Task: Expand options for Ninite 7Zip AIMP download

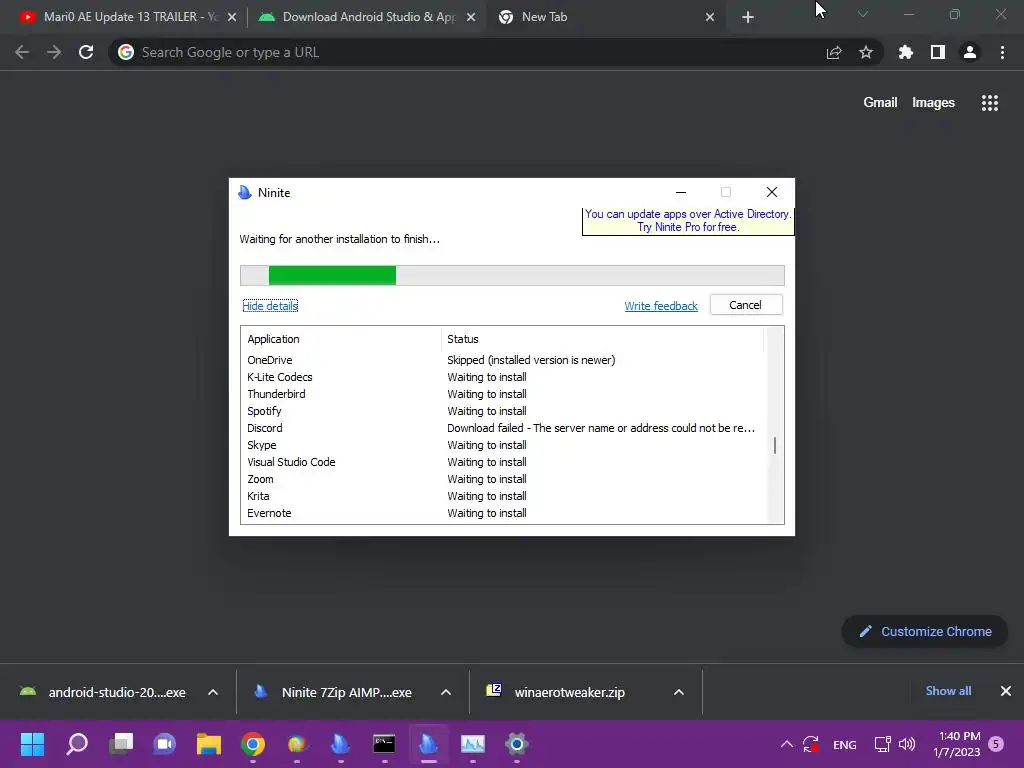Action: (446, 692)
